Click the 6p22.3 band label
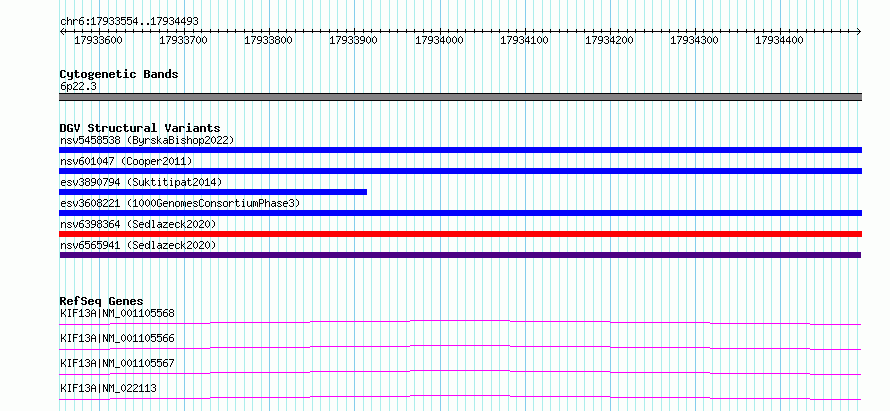The width and height of the screenshot is (890, 411). pos(78,87)
